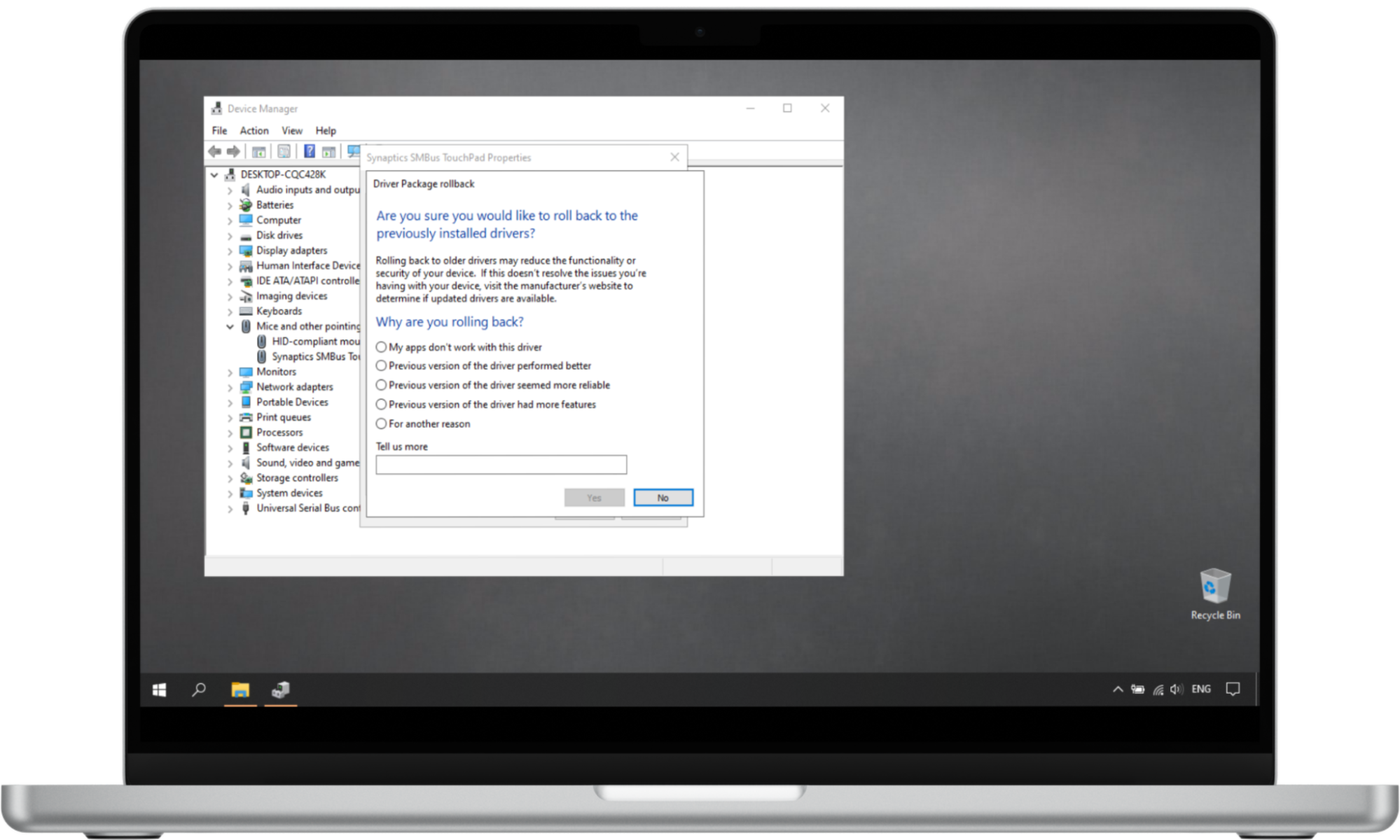The image size is (1400, 840).
Task: Expand the Disk drives category
Action: [230, 236]
